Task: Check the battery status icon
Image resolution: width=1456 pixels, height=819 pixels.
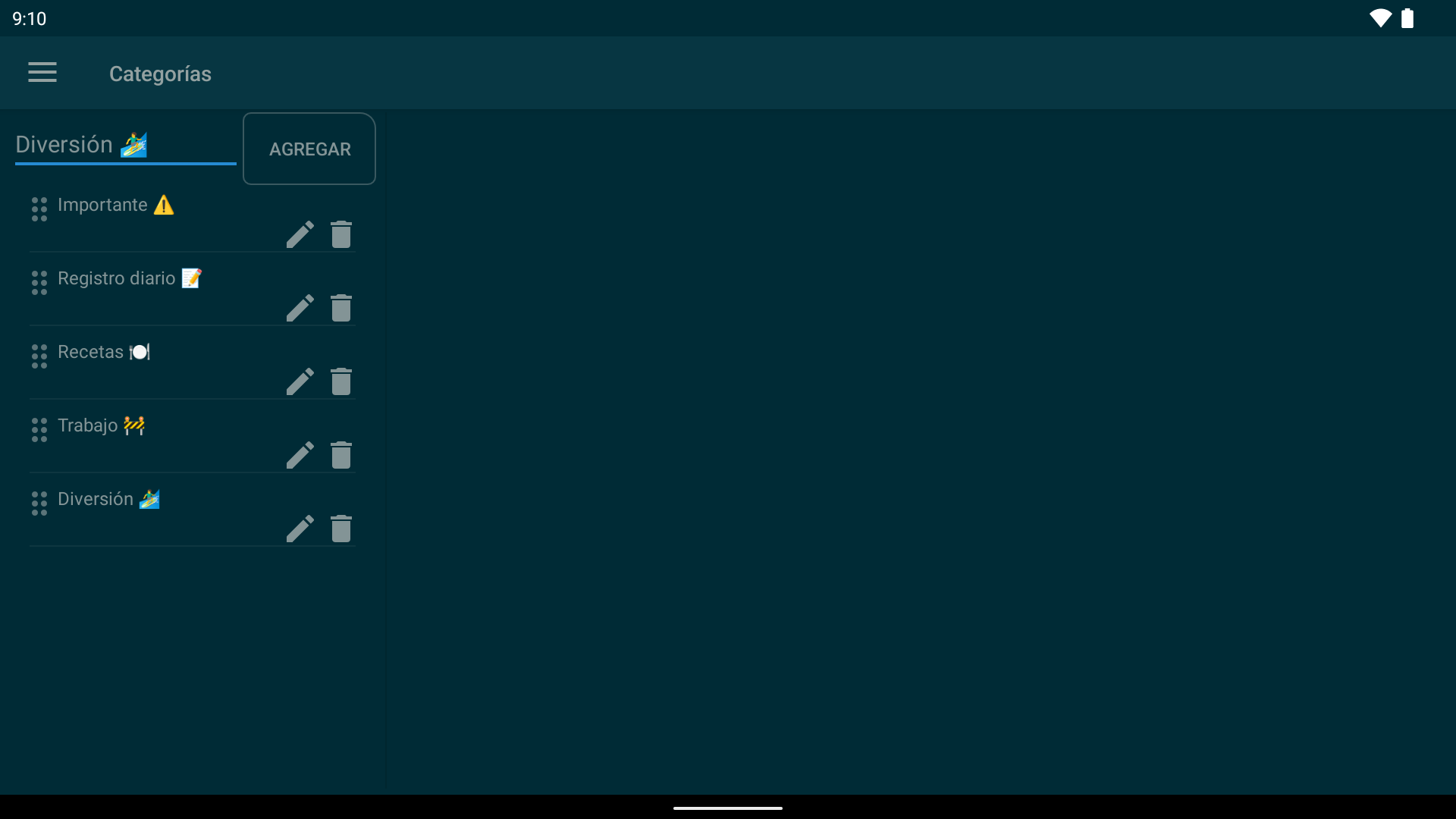Action: 1407,18
